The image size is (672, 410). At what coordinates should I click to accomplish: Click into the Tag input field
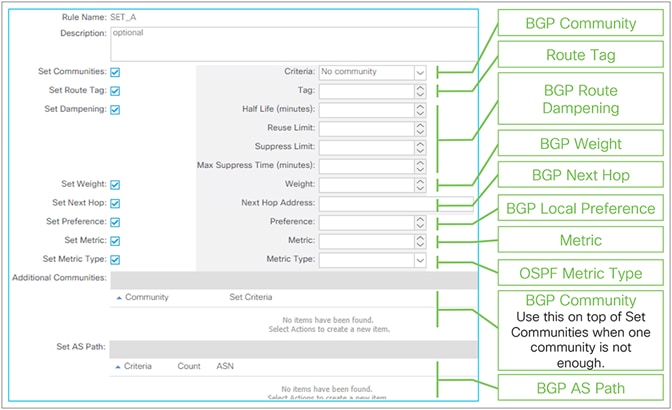pyautogui.click(x=367, y=91)
